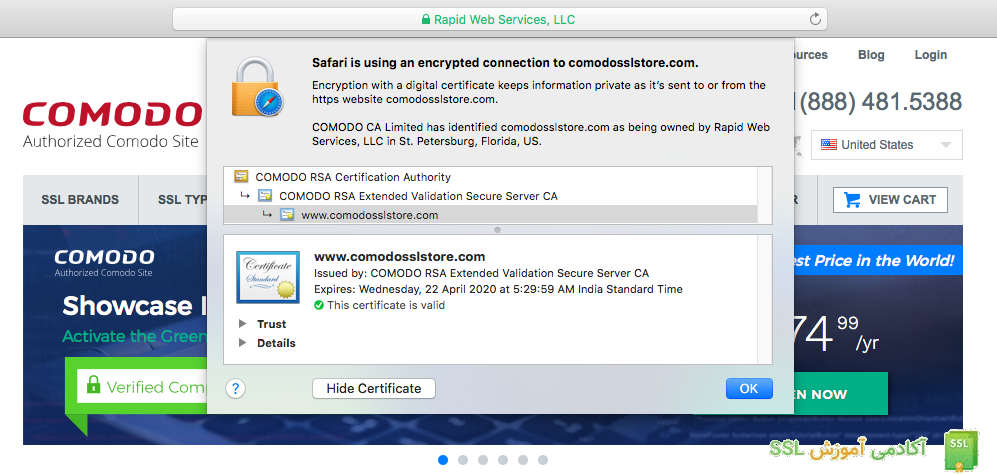Select the fourth carousel dot
The height and width of the screenshot is (474, 997).
(x=503, y=460)
